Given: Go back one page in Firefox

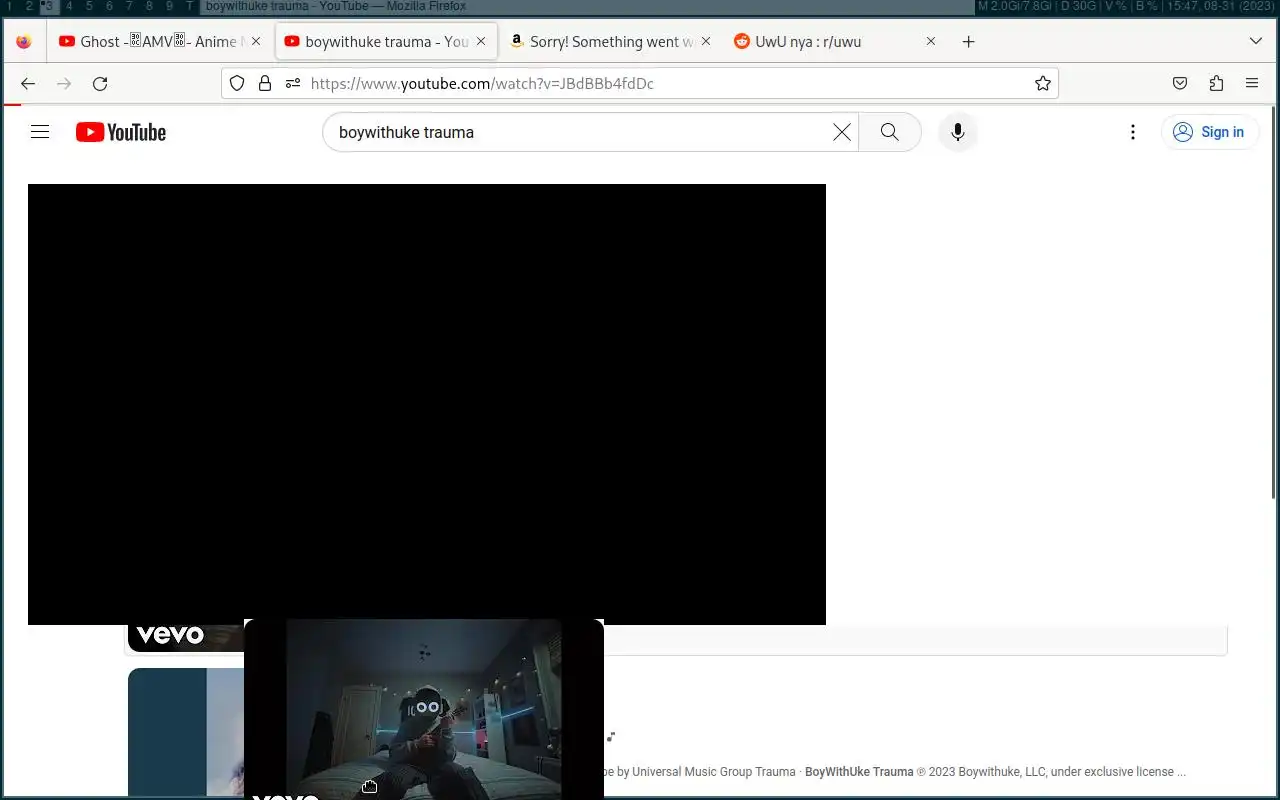Looking at the screenshot, I should point(28,83).
